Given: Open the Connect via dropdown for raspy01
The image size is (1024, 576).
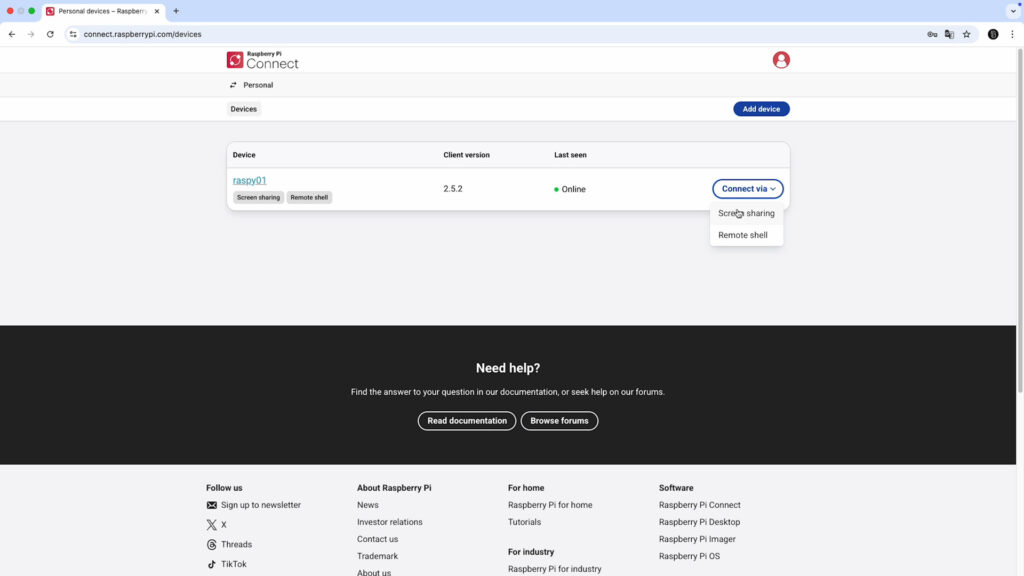Looking at the screenshot, I should pos(747,188).
